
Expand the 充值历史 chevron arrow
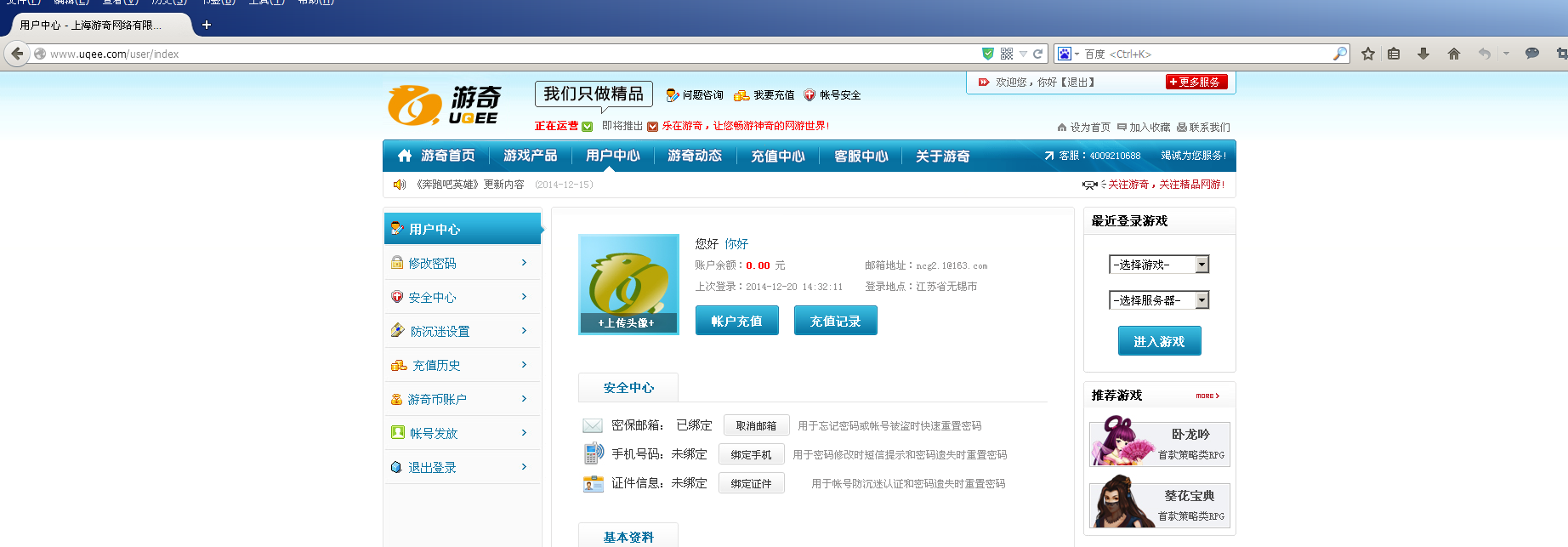click(524, 365)
